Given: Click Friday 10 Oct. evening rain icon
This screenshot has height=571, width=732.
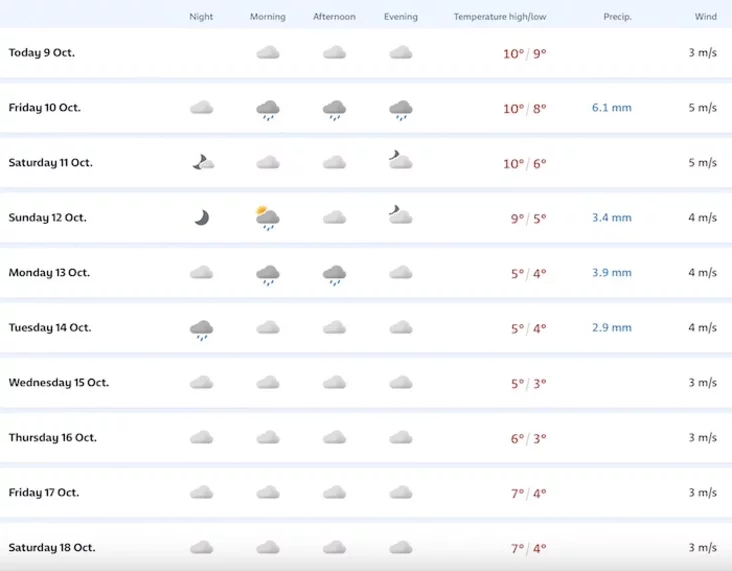Looking at the screenshot, I should pos(400,109).
